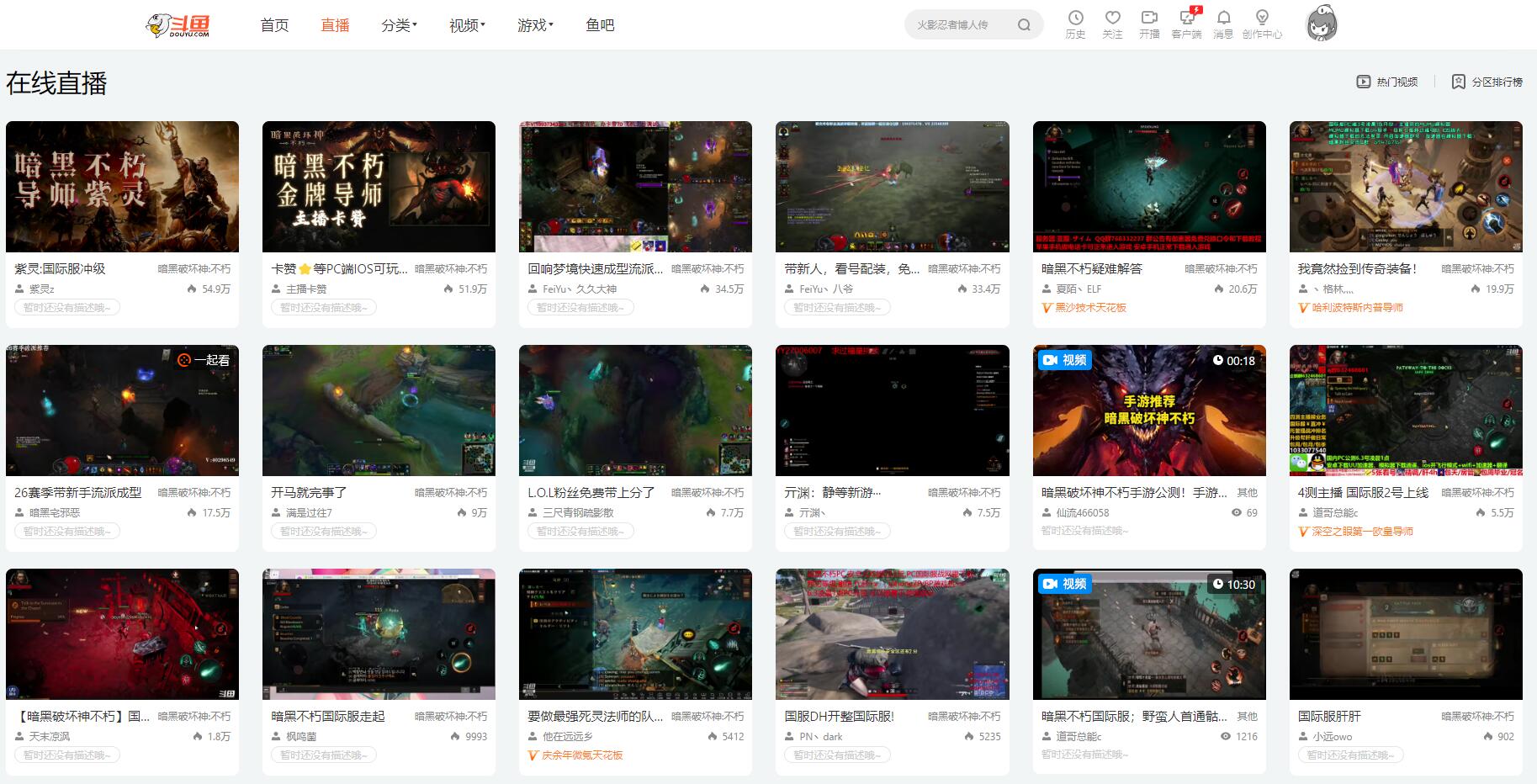The width and height of the screenshot is (1537, 784).
Task: Focus the search input field
Action: 962,25
